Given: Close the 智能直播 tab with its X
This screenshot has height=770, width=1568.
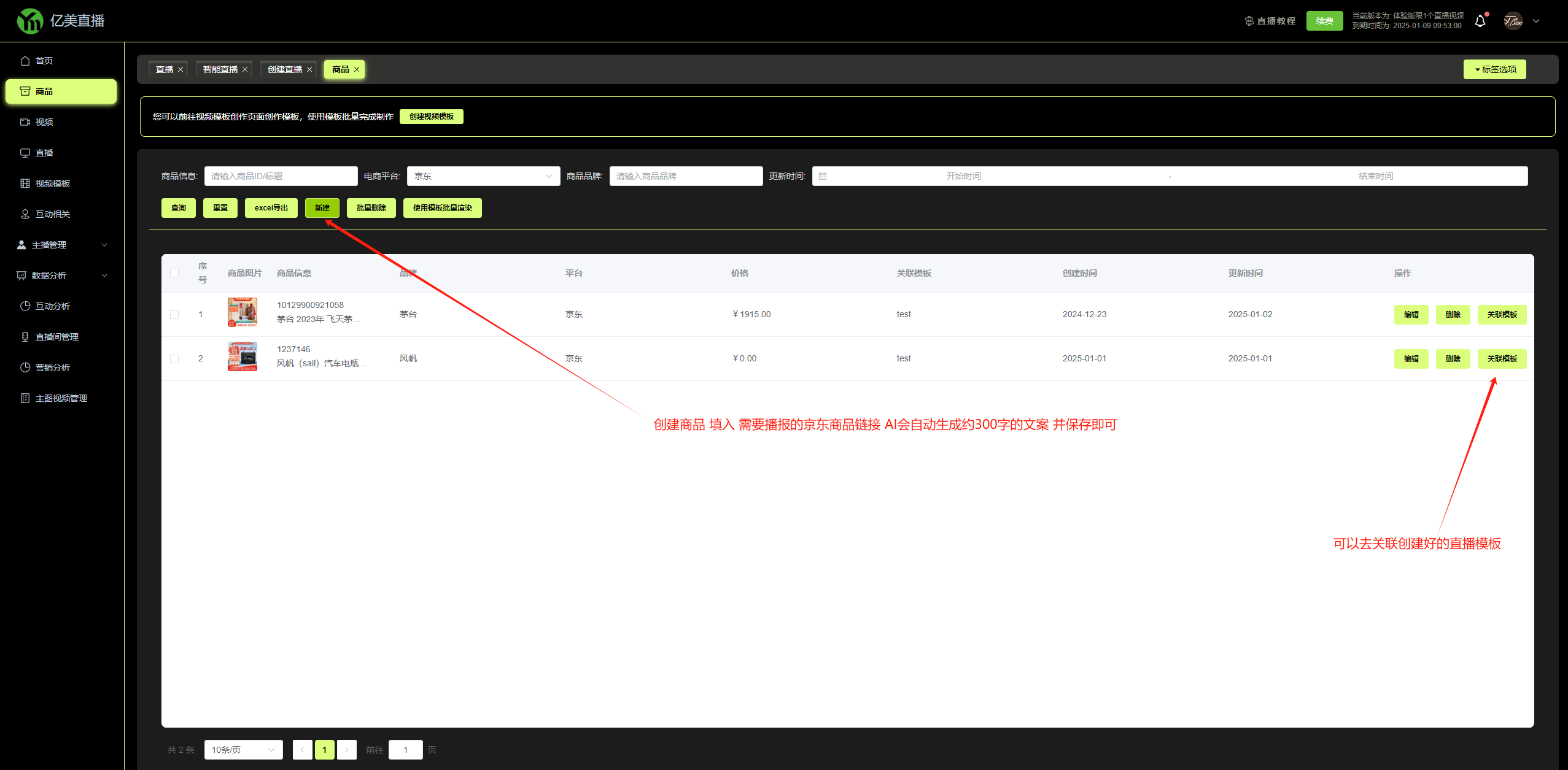Looking at the screenshot, I should coord(245,69).
